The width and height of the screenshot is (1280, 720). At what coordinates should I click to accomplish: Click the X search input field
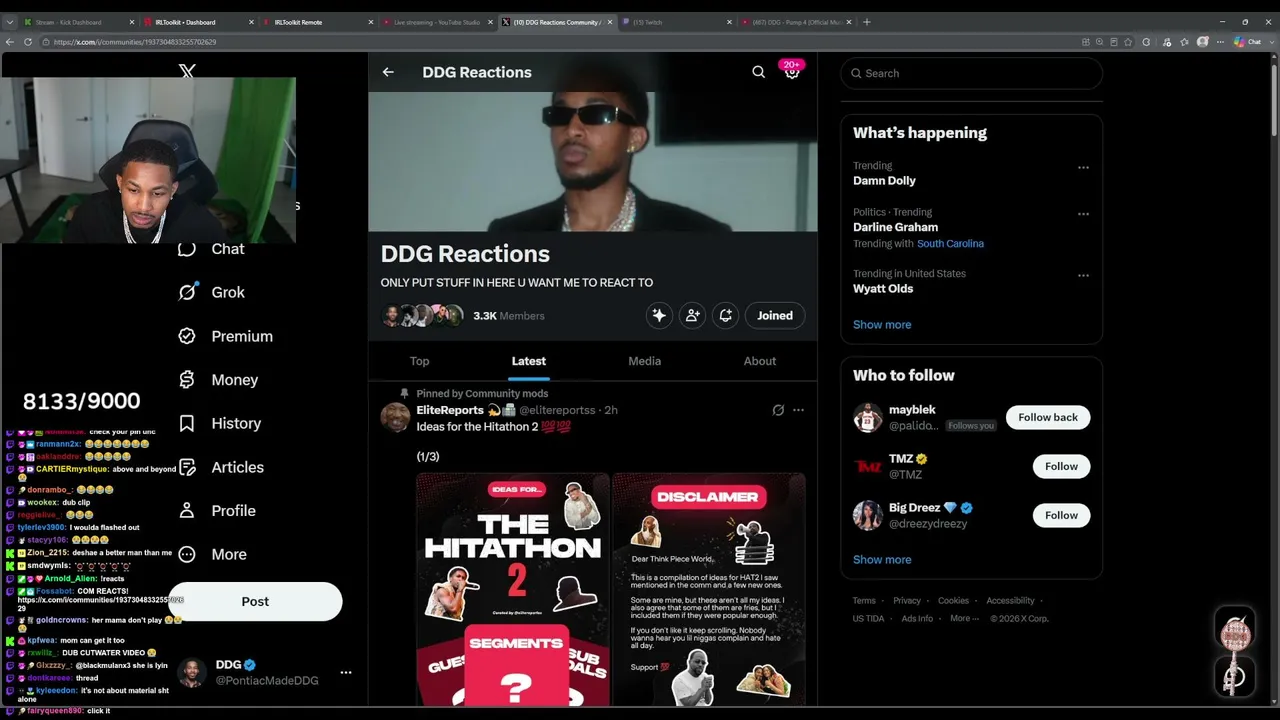coord(972,73)
